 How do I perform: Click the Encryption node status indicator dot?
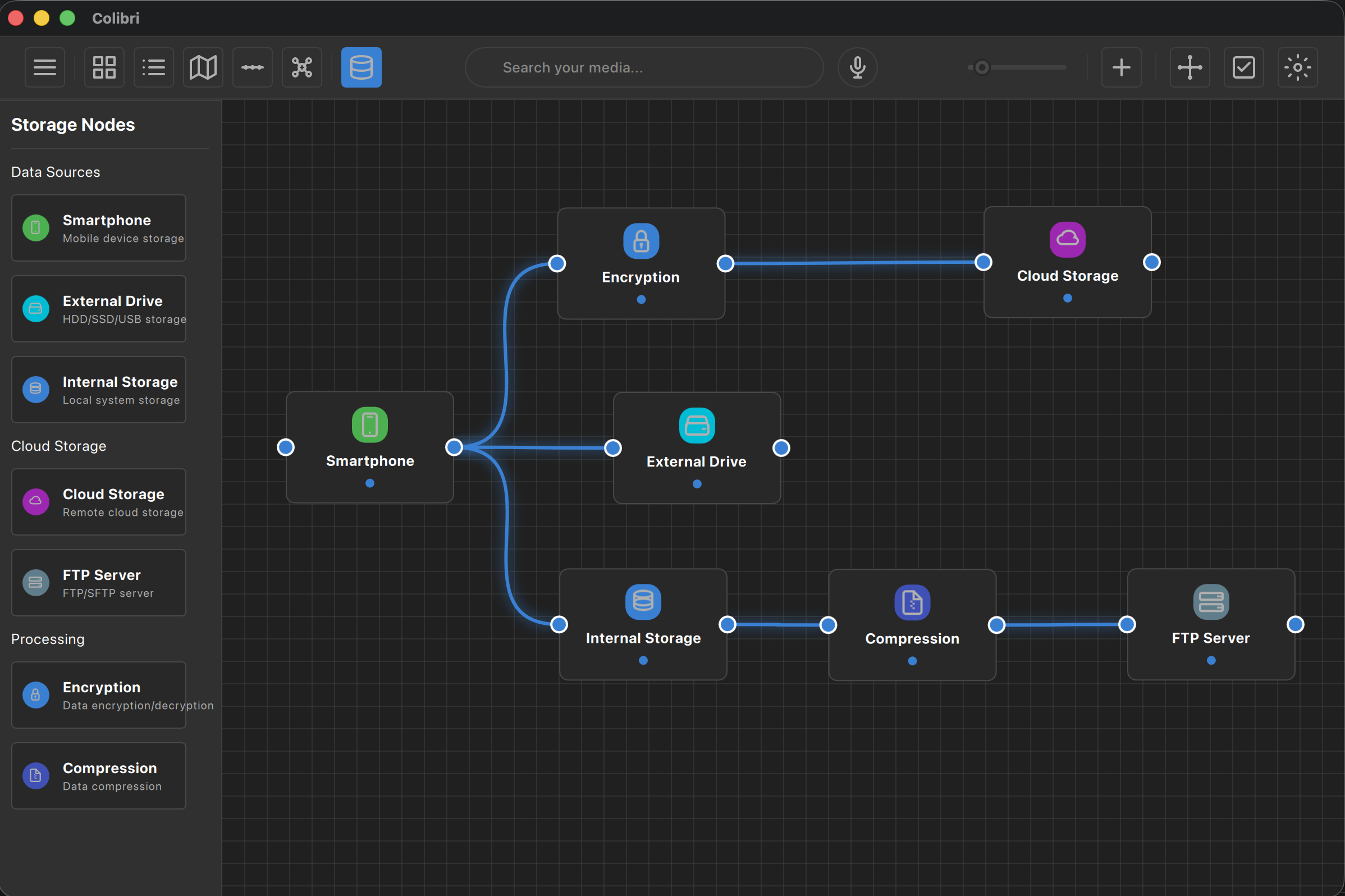point(641,299)
